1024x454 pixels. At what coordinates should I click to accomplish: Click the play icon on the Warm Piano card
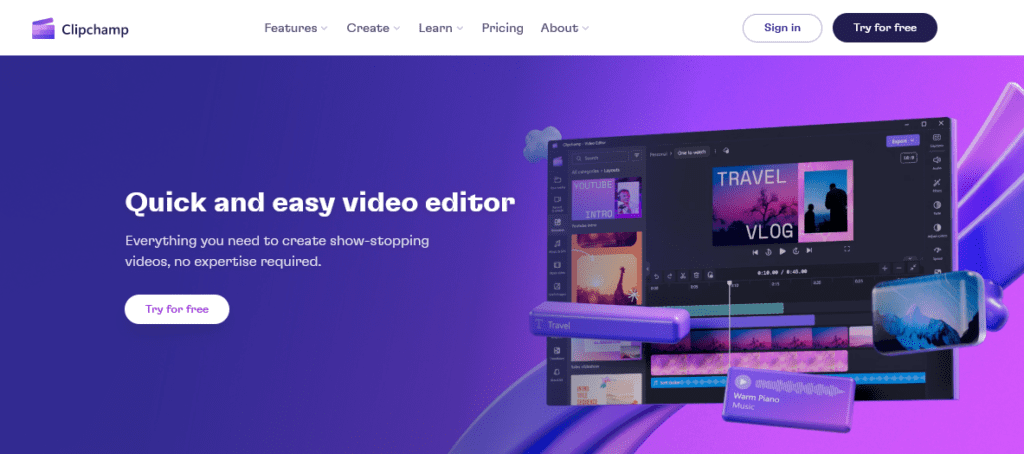click(743, 382)
